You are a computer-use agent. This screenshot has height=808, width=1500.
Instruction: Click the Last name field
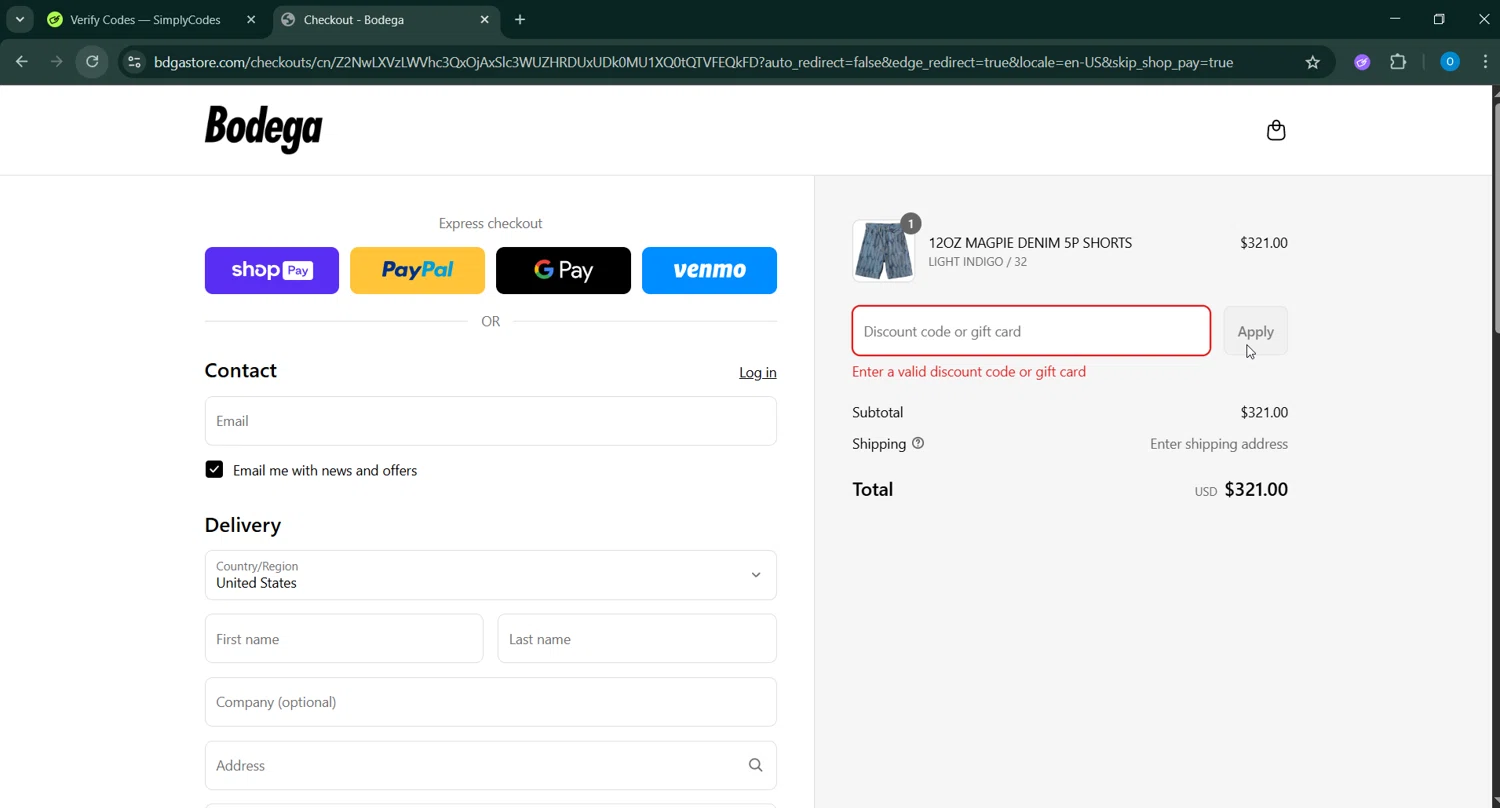(637, 639)
